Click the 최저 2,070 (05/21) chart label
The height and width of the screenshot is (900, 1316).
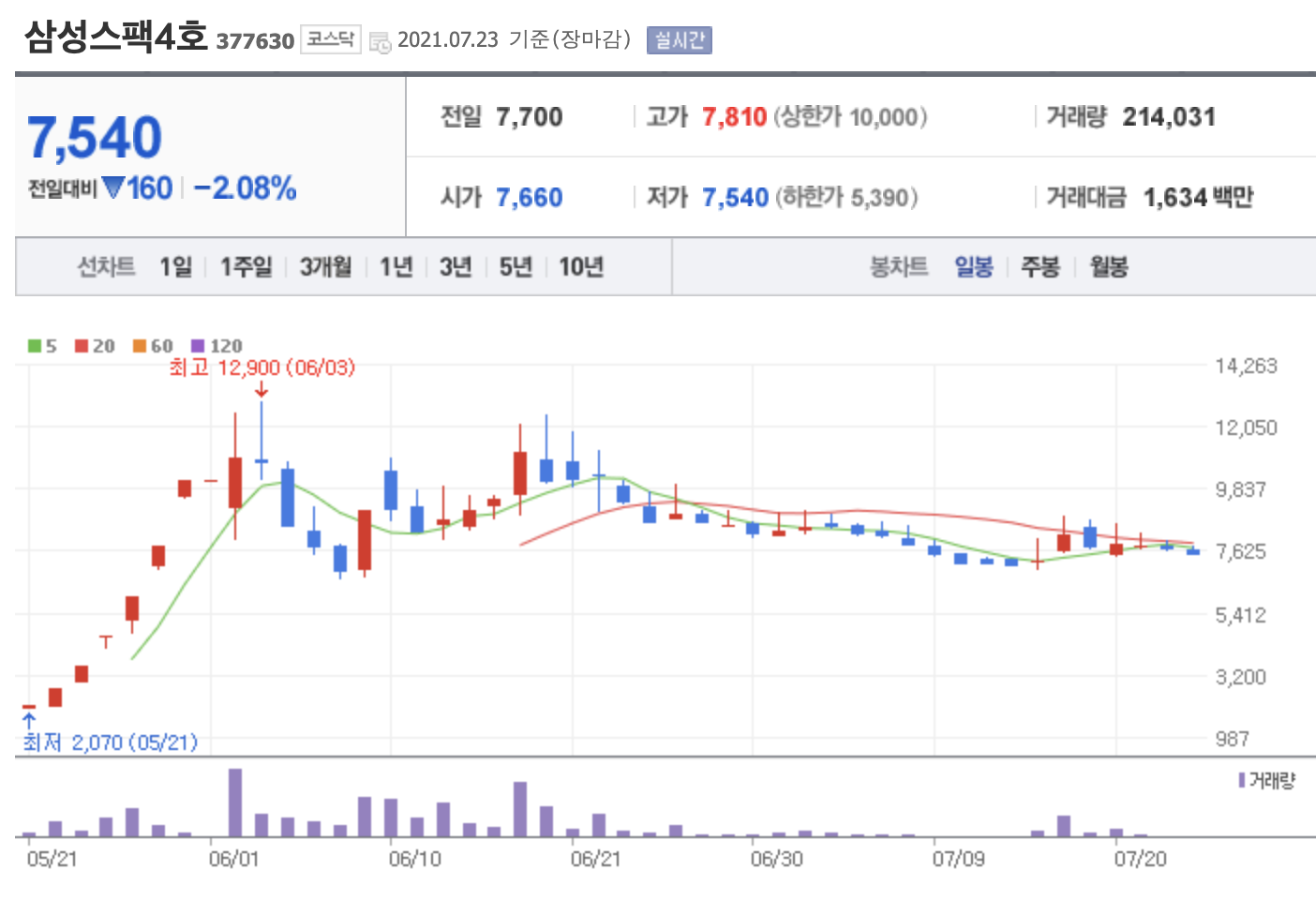click(111, 742)
